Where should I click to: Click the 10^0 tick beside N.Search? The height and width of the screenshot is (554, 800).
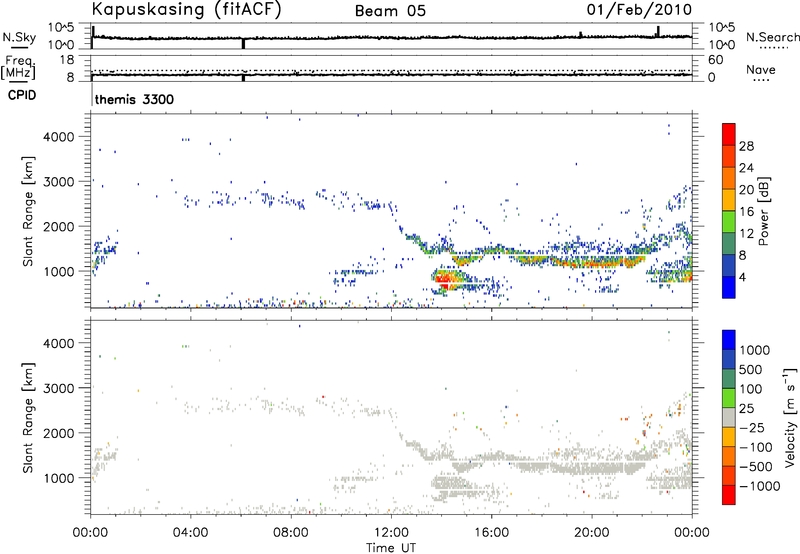721,45
